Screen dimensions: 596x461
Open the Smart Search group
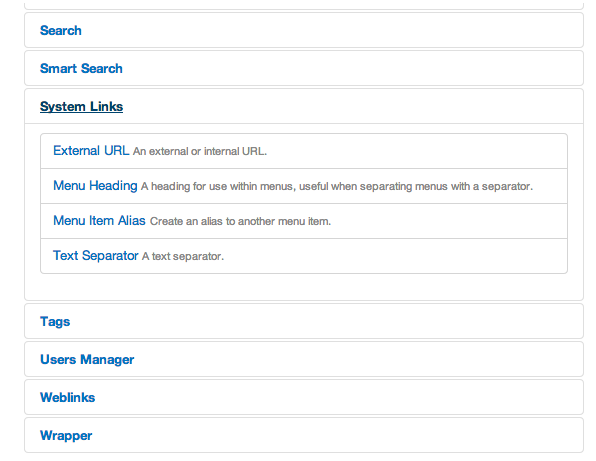click(81, 68)
